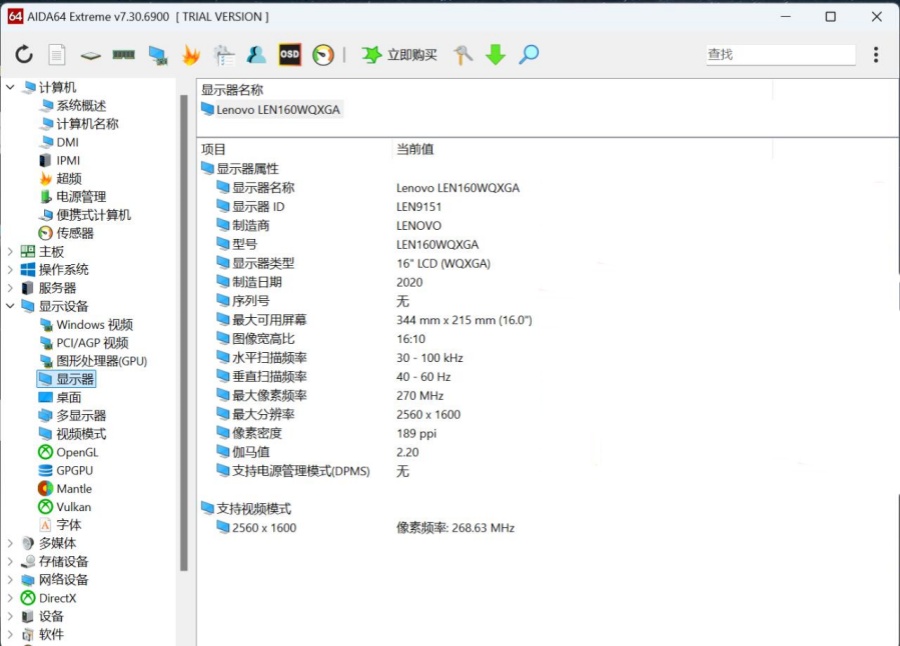Expand the 服务器 tree node
The width and height of the screenshot is (900, 646).
pyautogui.click(x=10, y=288)
